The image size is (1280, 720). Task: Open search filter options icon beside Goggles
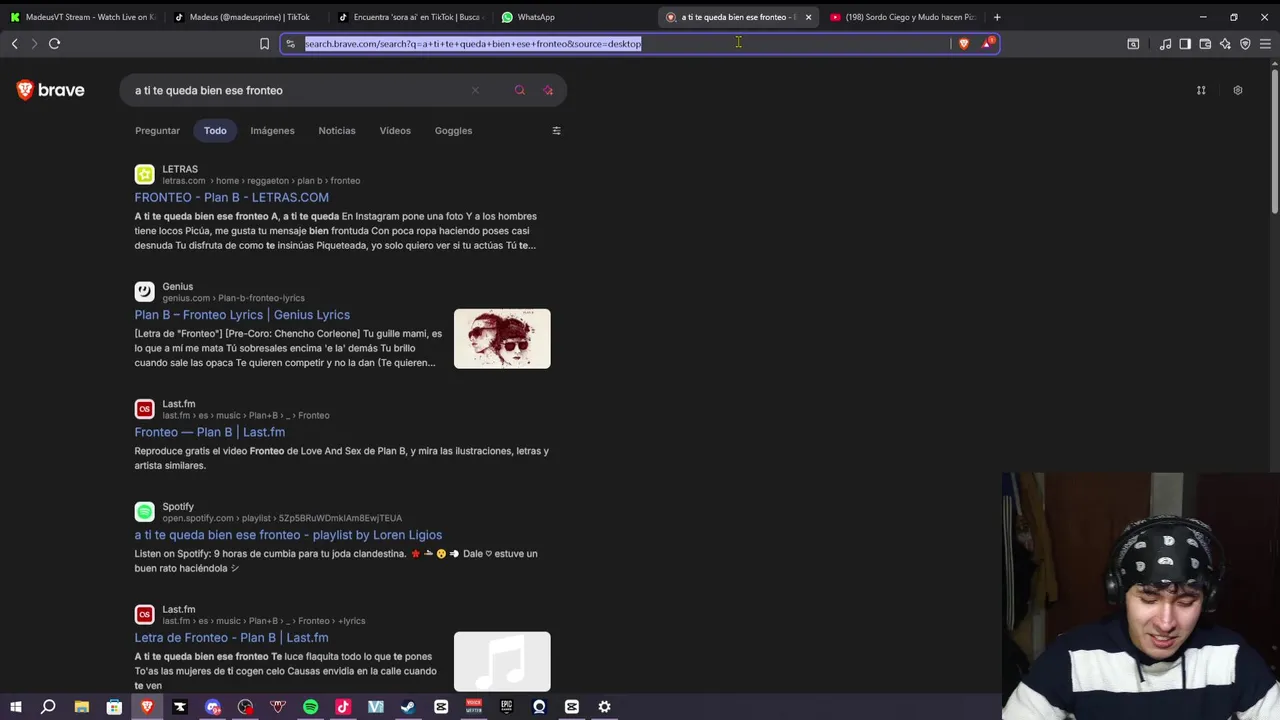[556, 131]
